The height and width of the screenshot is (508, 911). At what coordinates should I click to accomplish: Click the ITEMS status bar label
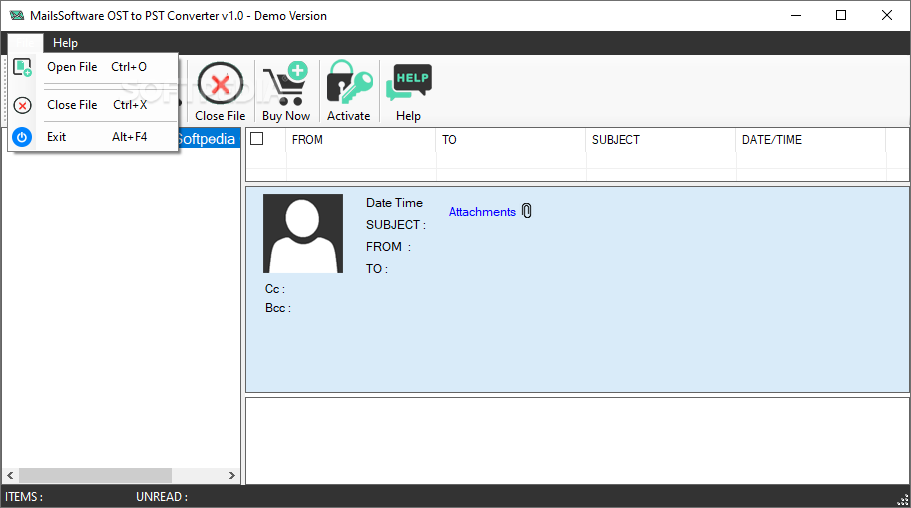tap(24, 497)
